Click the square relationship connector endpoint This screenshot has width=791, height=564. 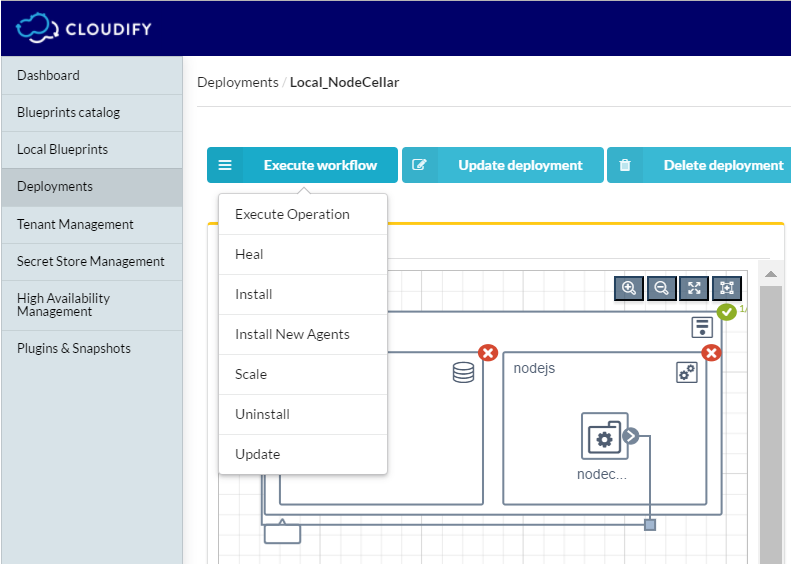(650, 525)
